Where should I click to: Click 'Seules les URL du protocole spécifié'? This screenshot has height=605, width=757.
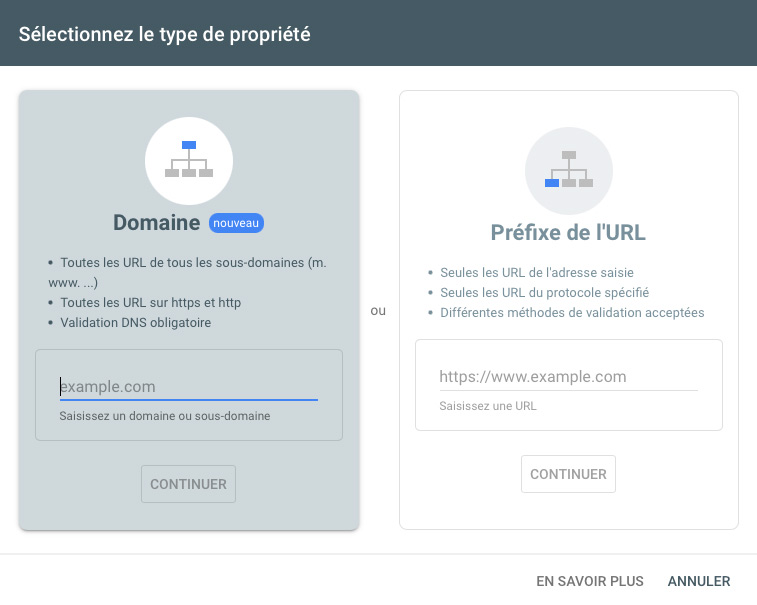coord(545,293)
